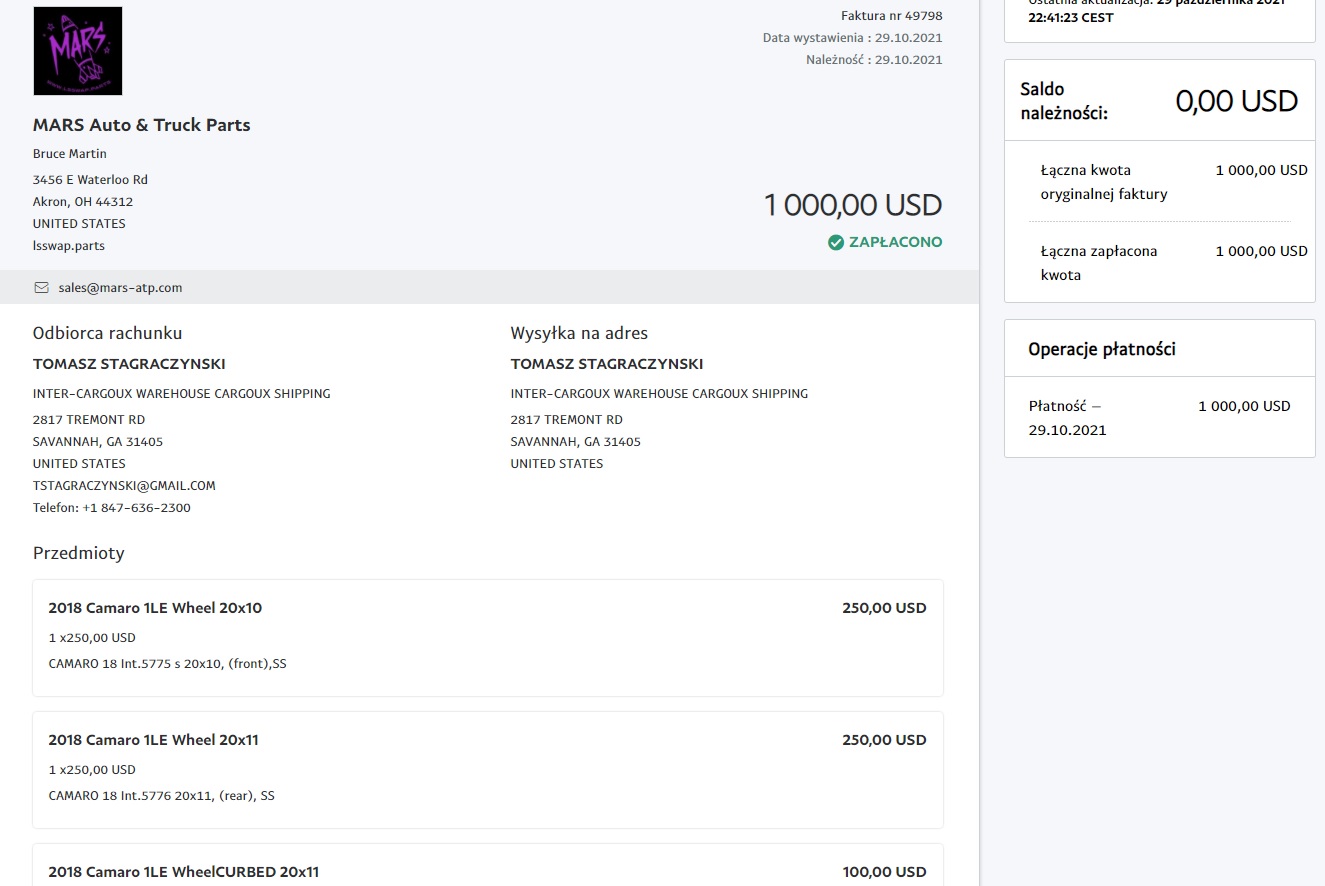
Task: Click the 'Przedmioty' items heading
Action: (x=79, y=553)
